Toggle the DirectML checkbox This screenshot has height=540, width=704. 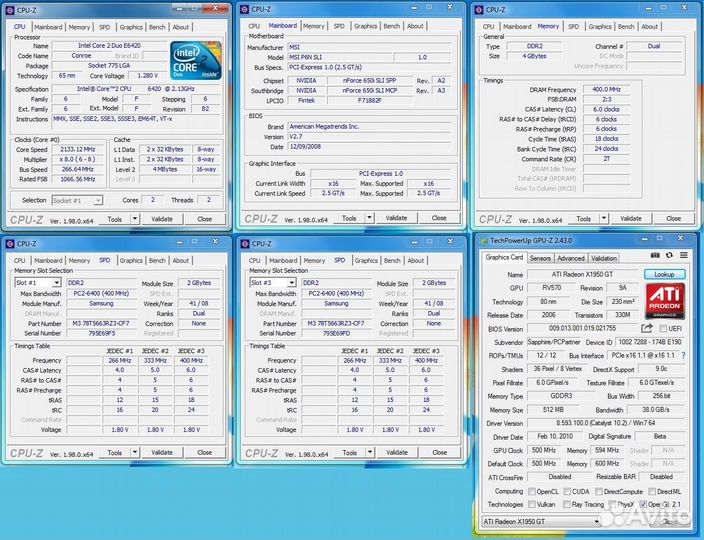[x=652, y=492]
